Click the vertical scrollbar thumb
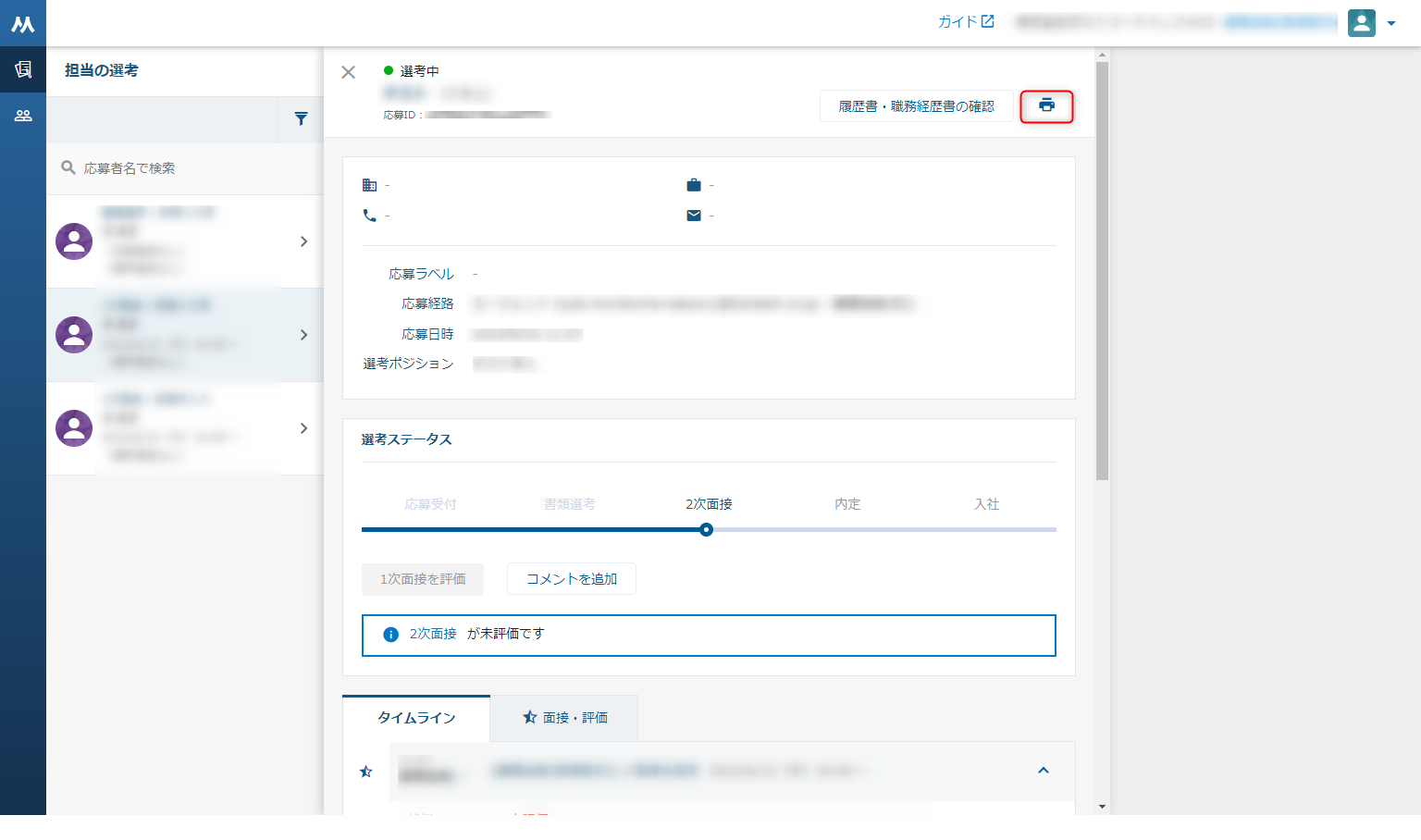 coord(1102,271)
